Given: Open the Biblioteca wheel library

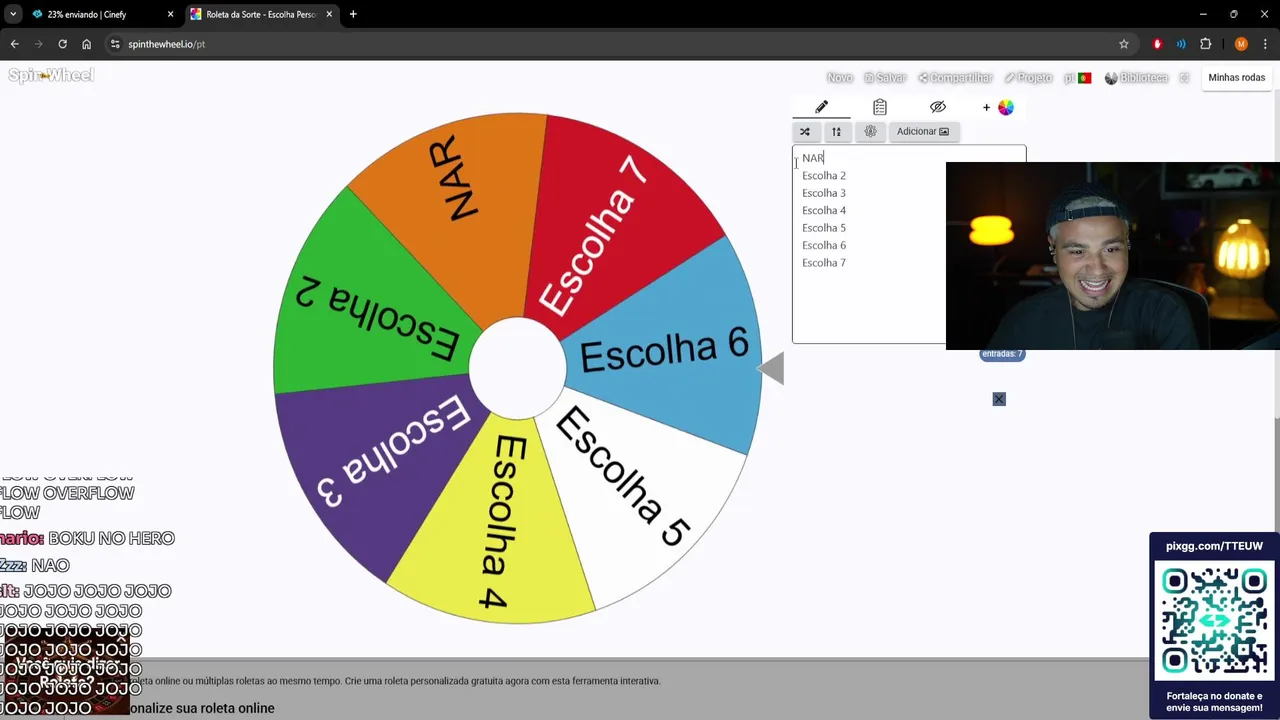Looking at the screenshot, I should pos(1136,77).
